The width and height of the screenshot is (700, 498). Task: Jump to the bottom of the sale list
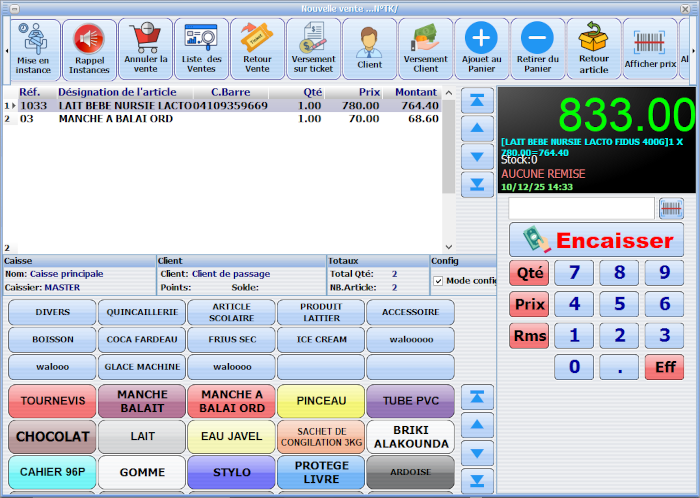point(476,183)
